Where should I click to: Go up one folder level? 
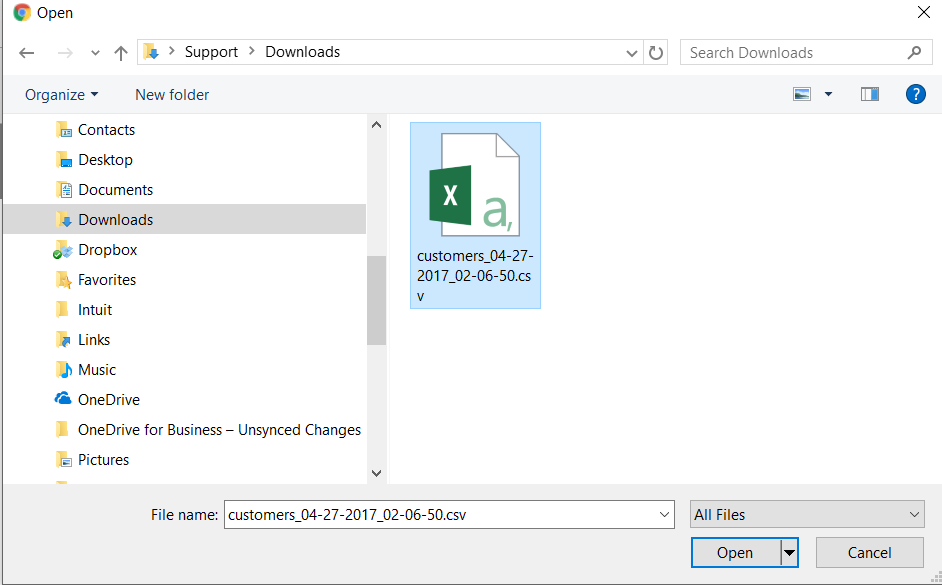[x=121, y=53]
